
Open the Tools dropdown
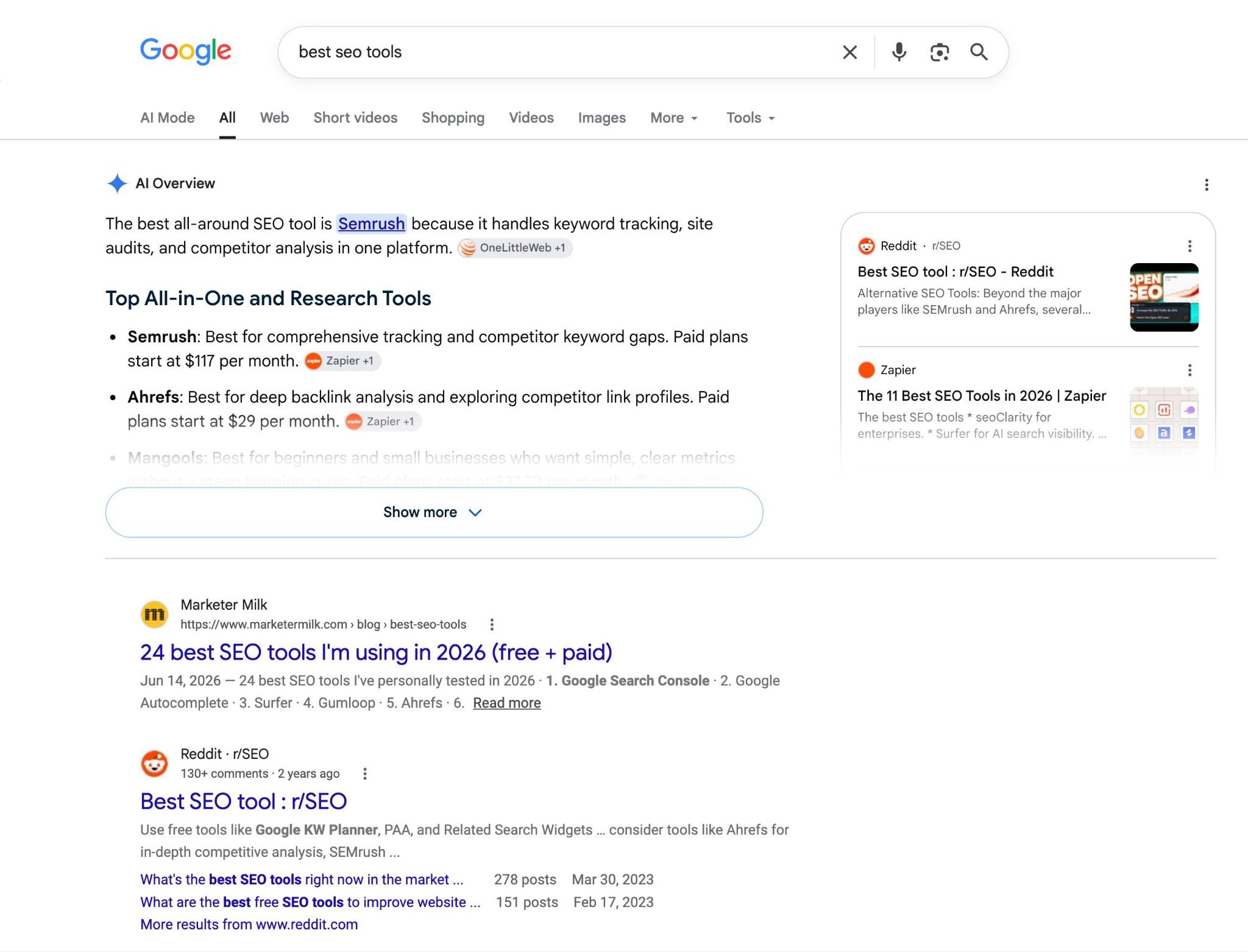(x=750, y=118)
